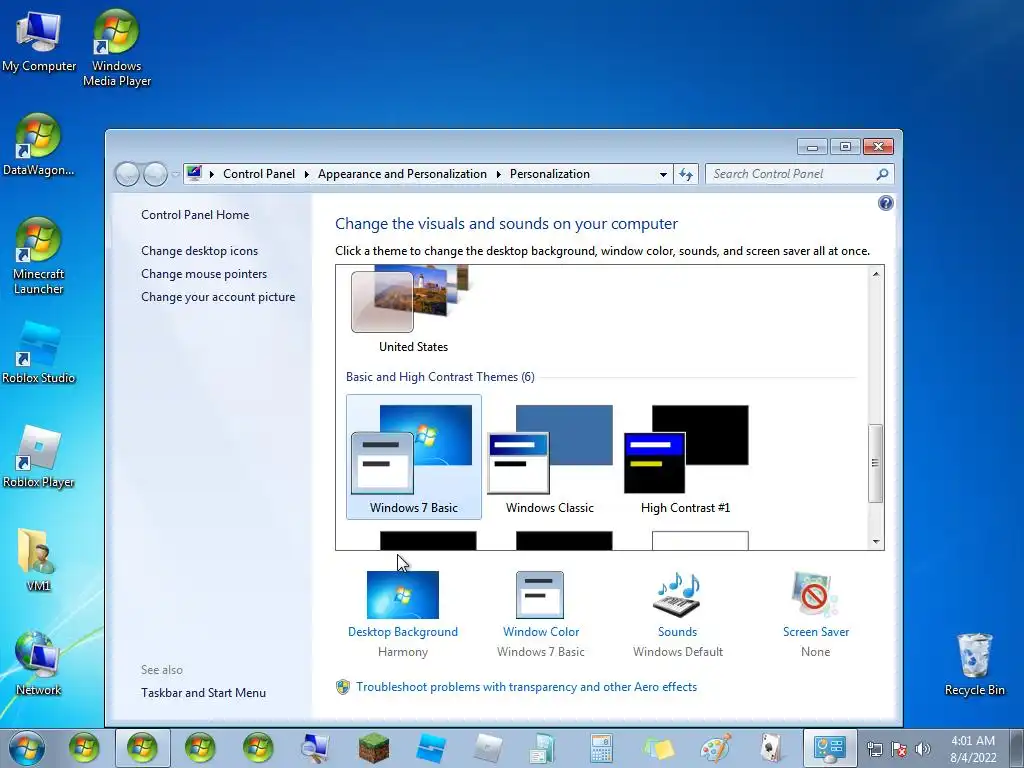
Task: Select Roblox Studio desktop shortcut
Action: coord(38,353)
